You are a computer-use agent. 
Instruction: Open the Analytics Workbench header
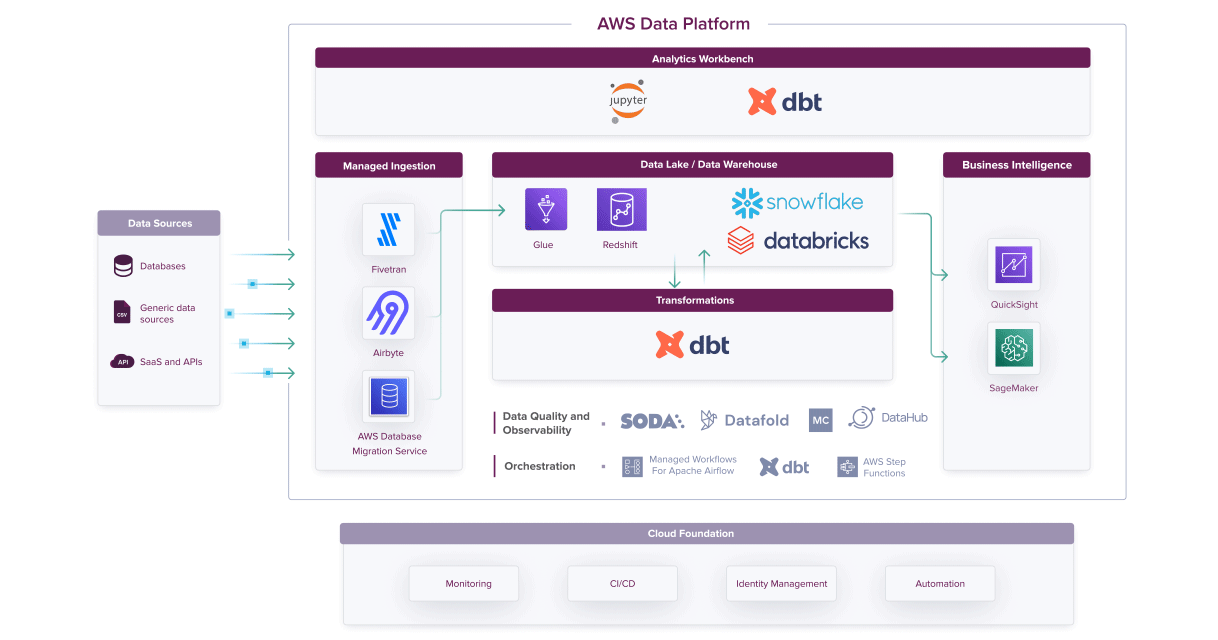[703, 57]
